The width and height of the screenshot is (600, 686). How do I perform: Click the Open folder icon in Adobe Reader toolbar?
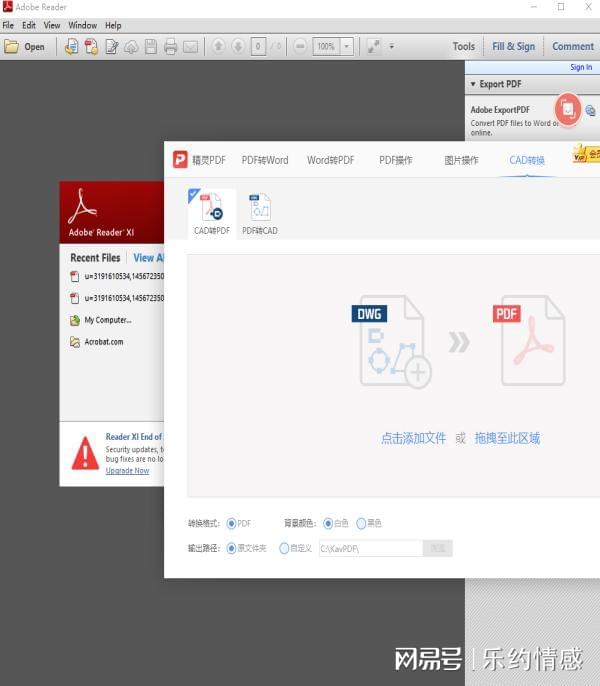click(x=12, y=46)
